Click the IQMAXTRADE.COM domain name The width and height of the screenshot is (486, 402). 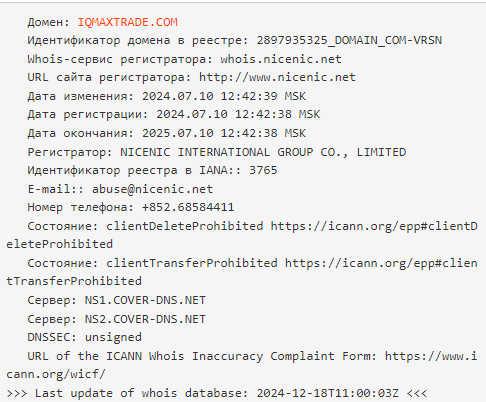127,22
